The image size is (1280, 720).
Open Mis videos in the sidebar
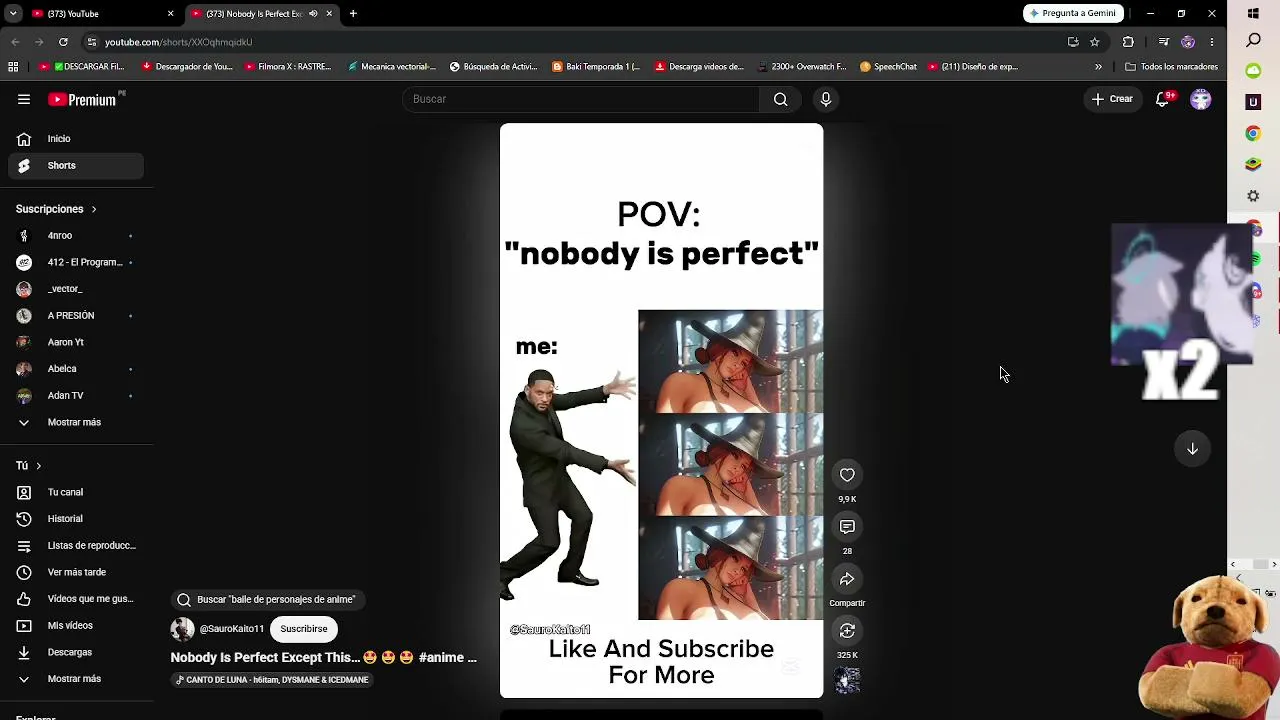[76, 626]
